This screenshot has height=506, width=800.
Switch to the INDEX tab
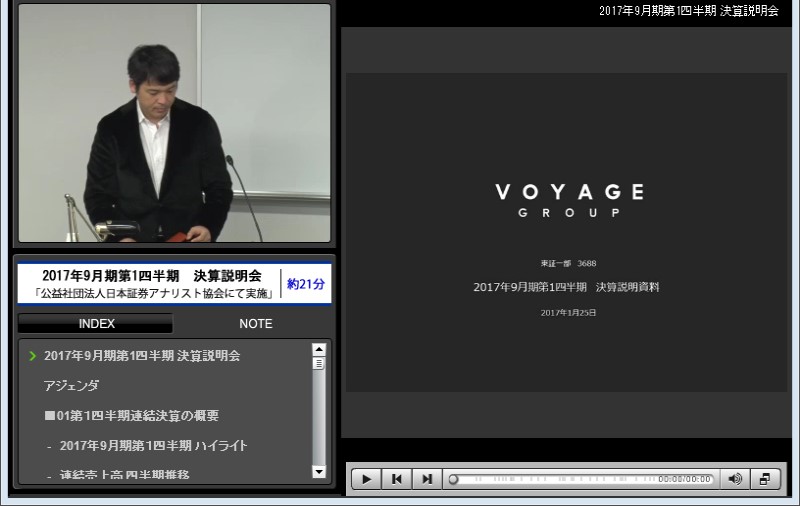pos(96,323)
